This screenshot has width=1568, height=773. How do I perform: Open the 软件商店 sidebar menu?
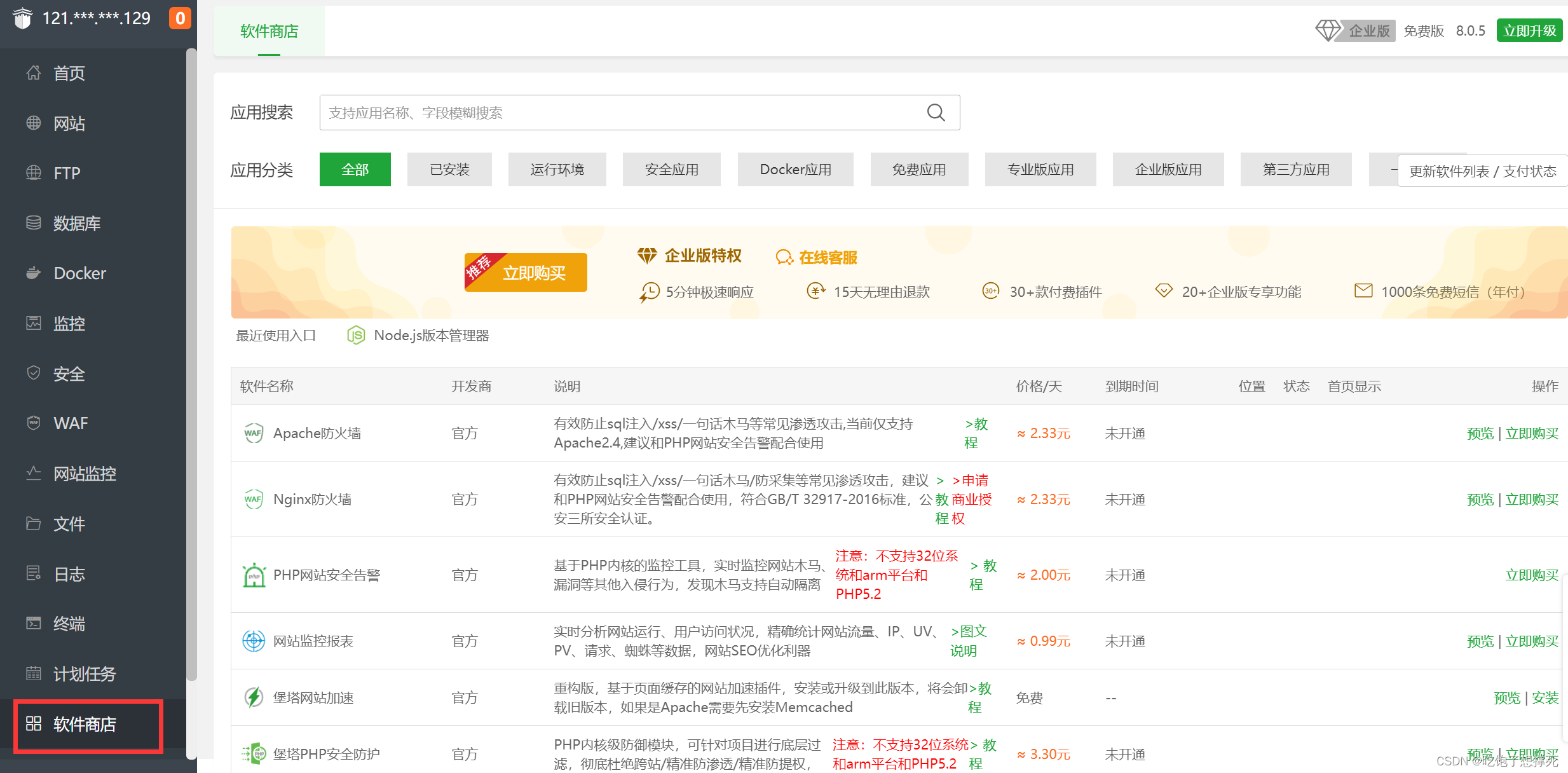(85, 725)
